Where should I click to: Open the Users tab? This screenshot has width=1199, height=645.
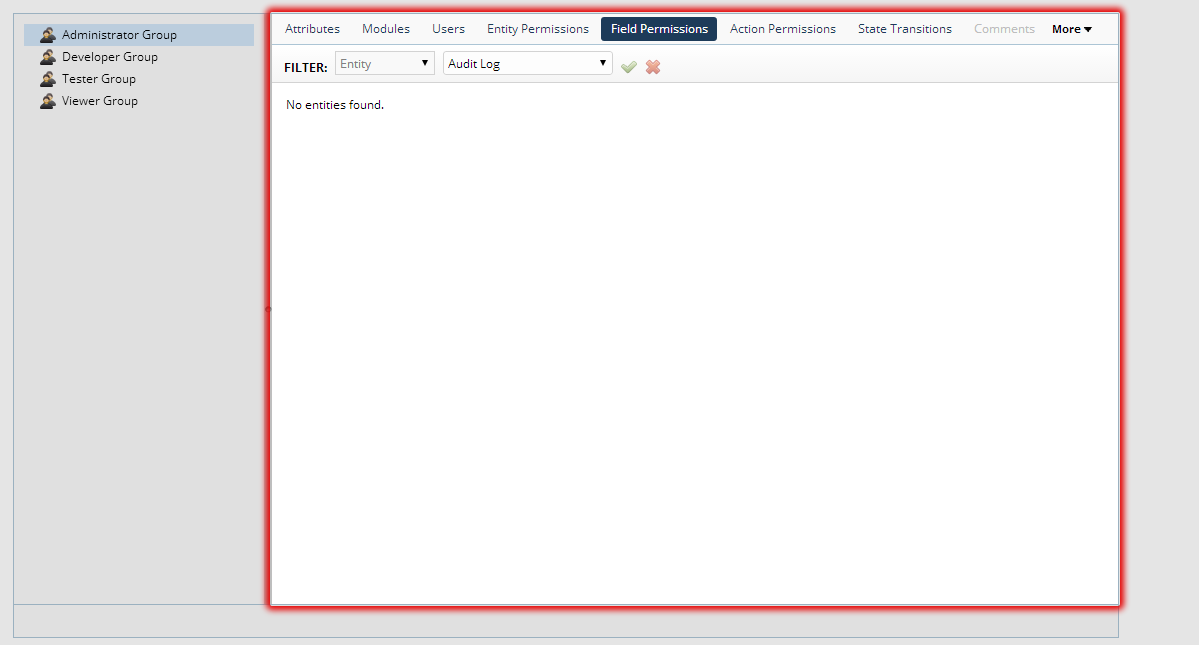(448, 29)
